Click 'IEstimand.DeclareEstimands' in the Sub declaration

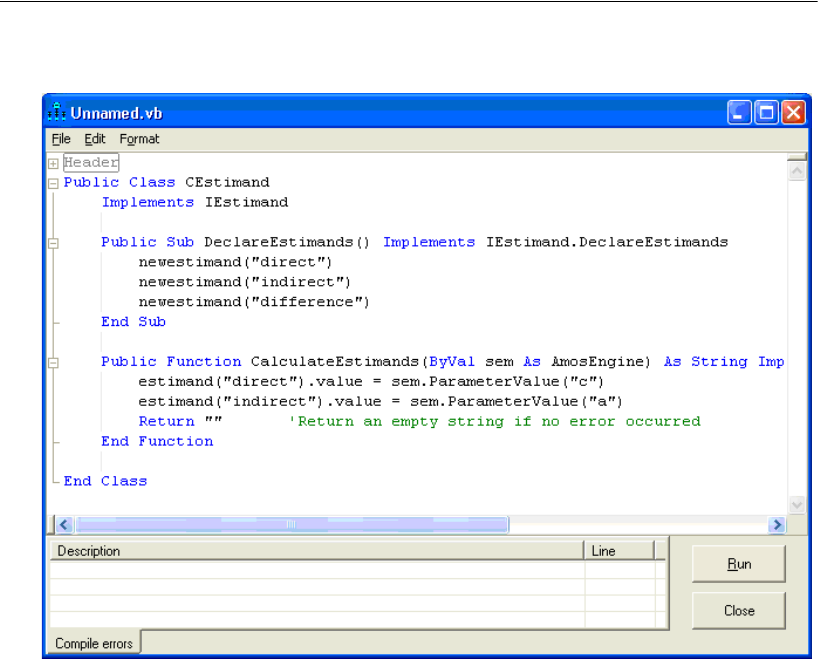[x=607, y=242]
